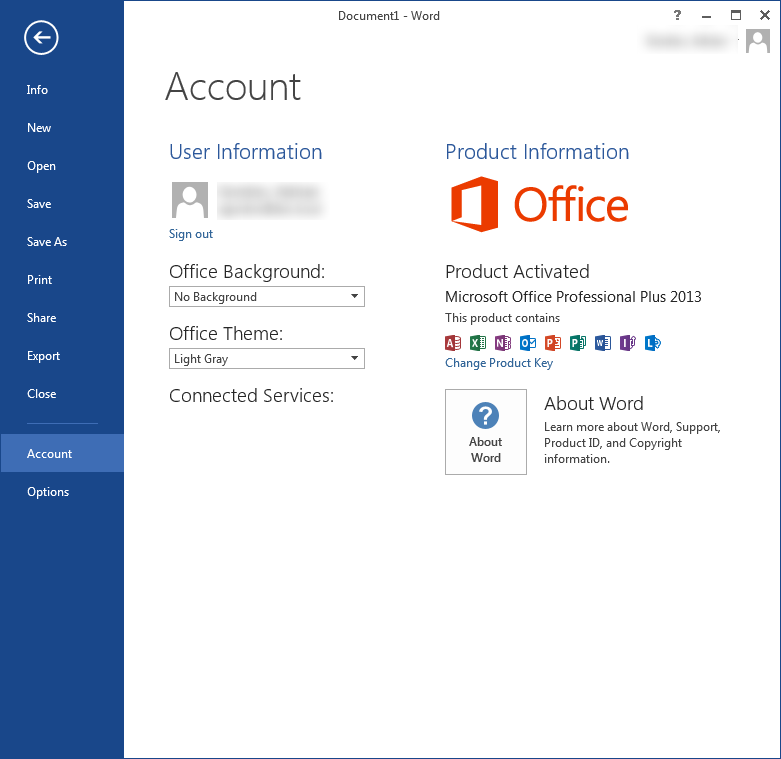Viewport: 781px width, 759px height.
Task: Click the PowerPoint product icon
Action: pyautogui.click(x=553, y=343)
